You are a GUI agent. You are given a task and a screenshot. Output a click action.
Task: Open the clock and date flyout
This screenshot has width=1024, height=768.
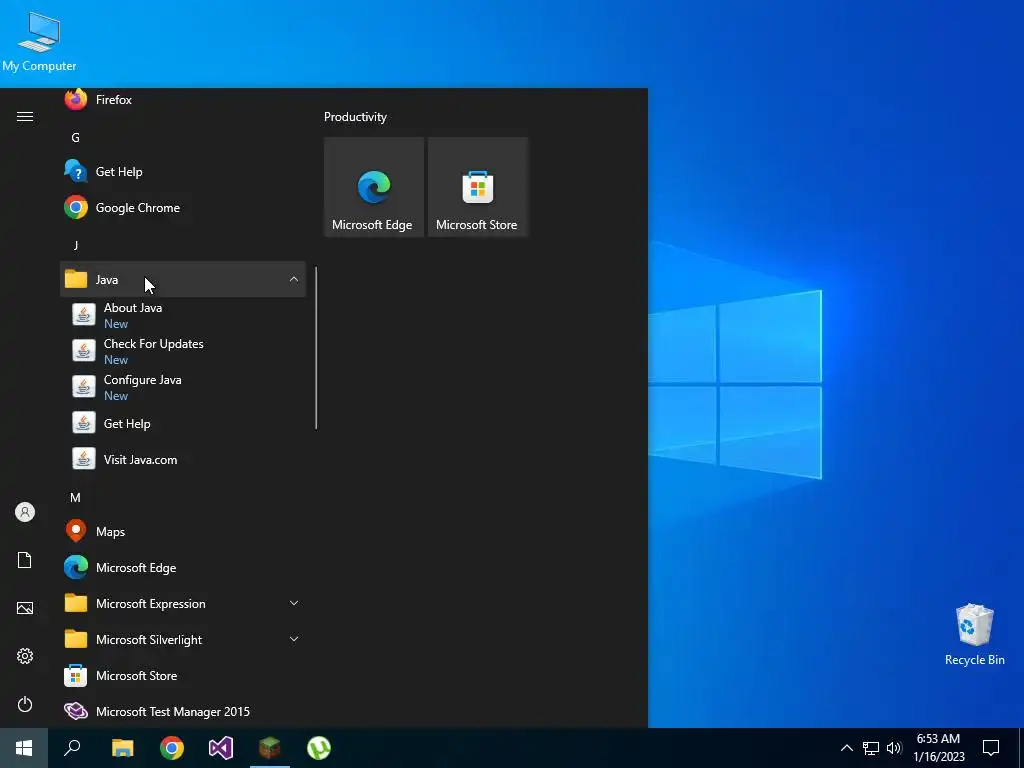[938, 748]
